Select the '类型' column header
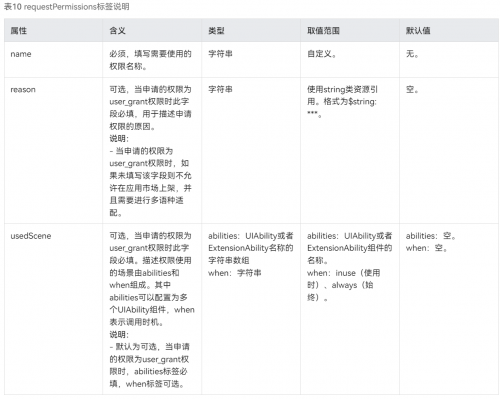The height and width of the screenshot is (399, 500). tap(216, 31)
